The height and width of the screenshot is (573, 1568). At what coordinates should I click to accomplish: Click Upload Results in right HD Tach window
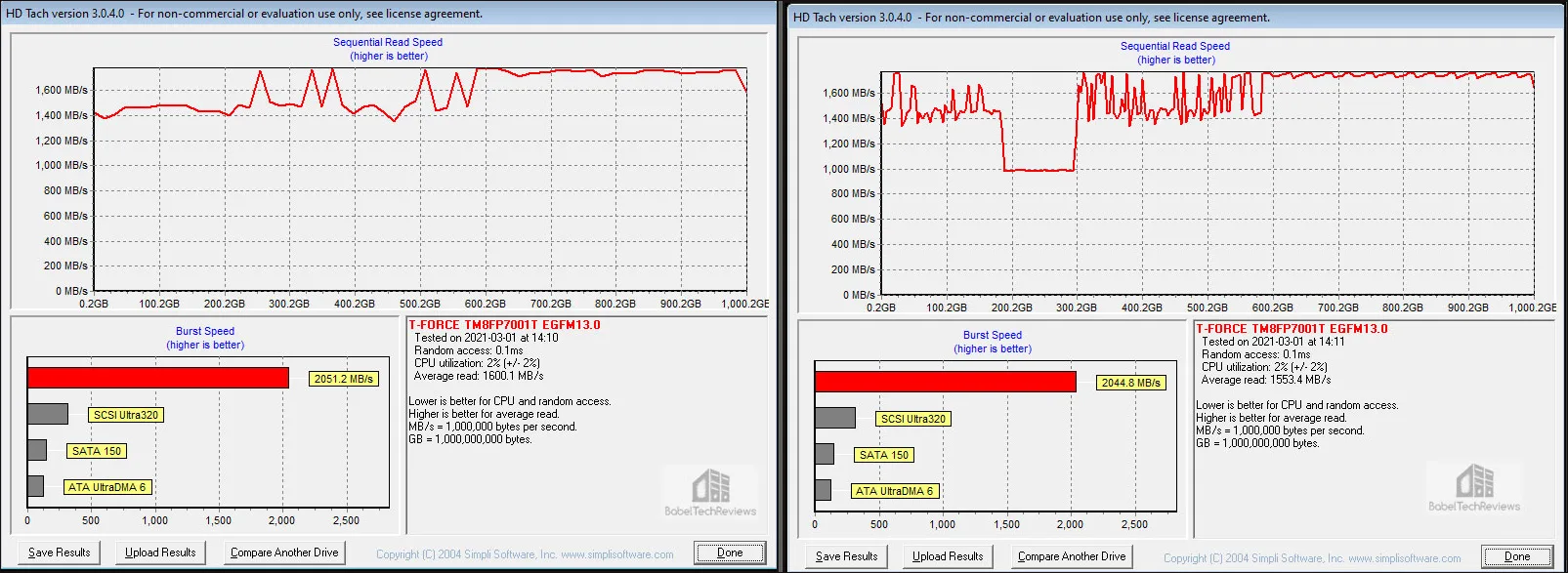[948, 556]
